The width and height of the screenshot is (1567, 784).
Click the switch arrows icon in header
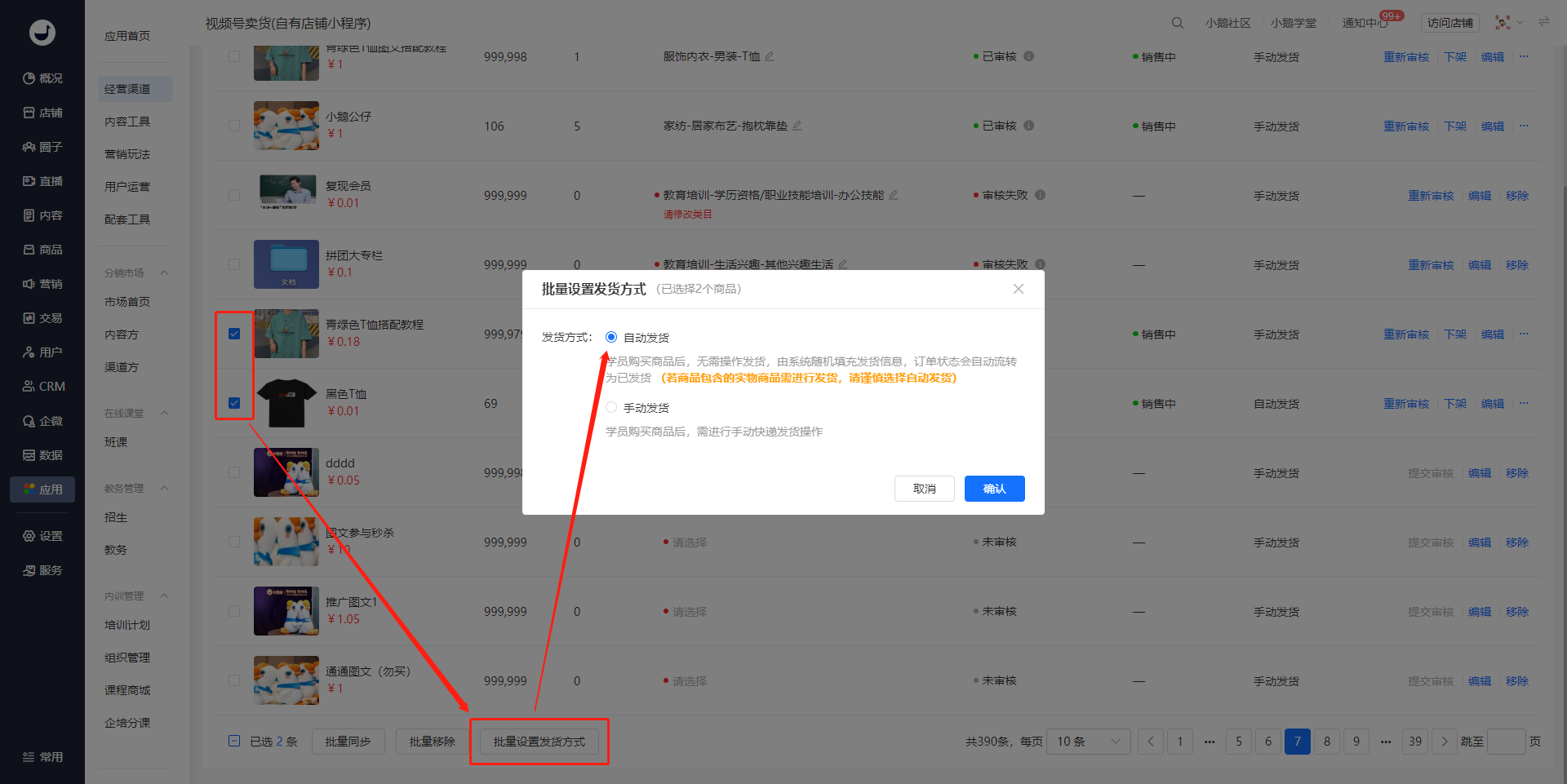click(1543, 22)
